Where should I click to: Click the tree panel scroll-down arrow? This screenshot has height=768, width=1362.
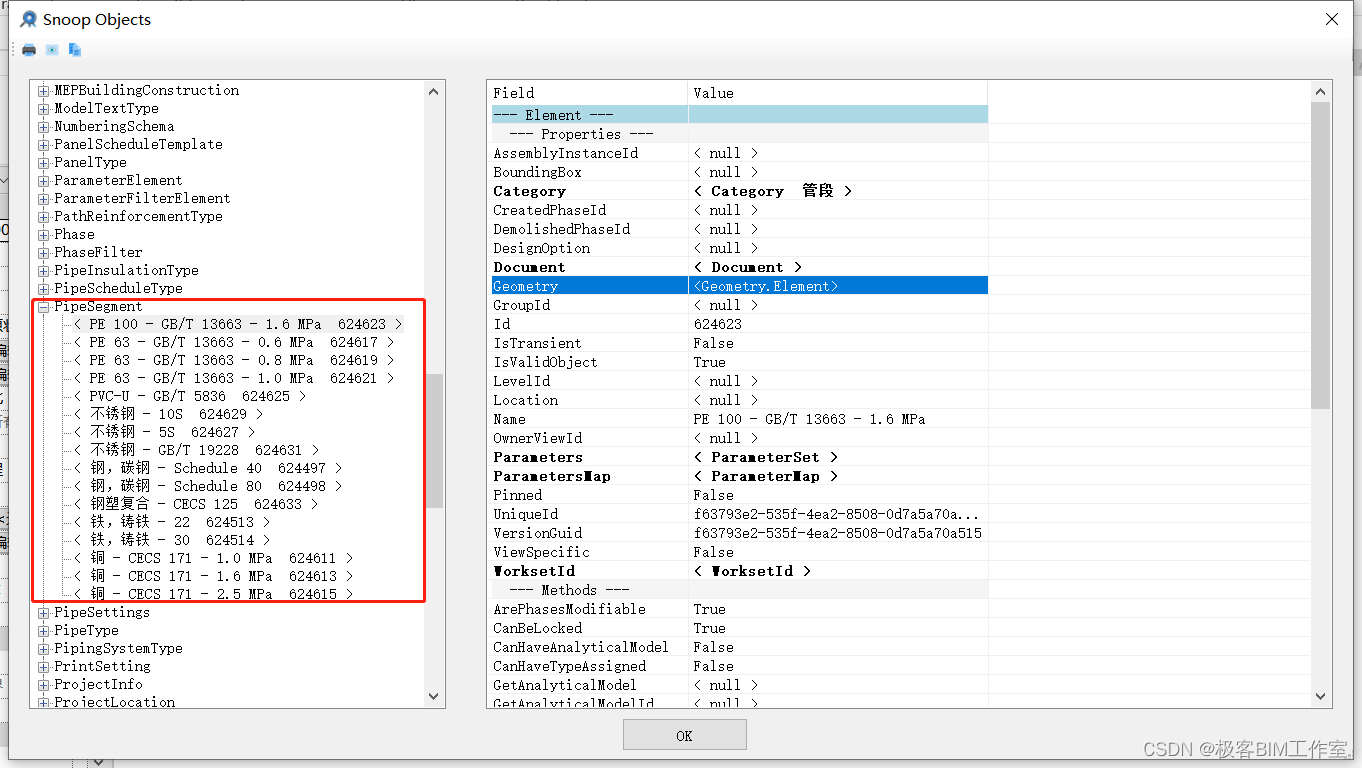click(434, 696)
